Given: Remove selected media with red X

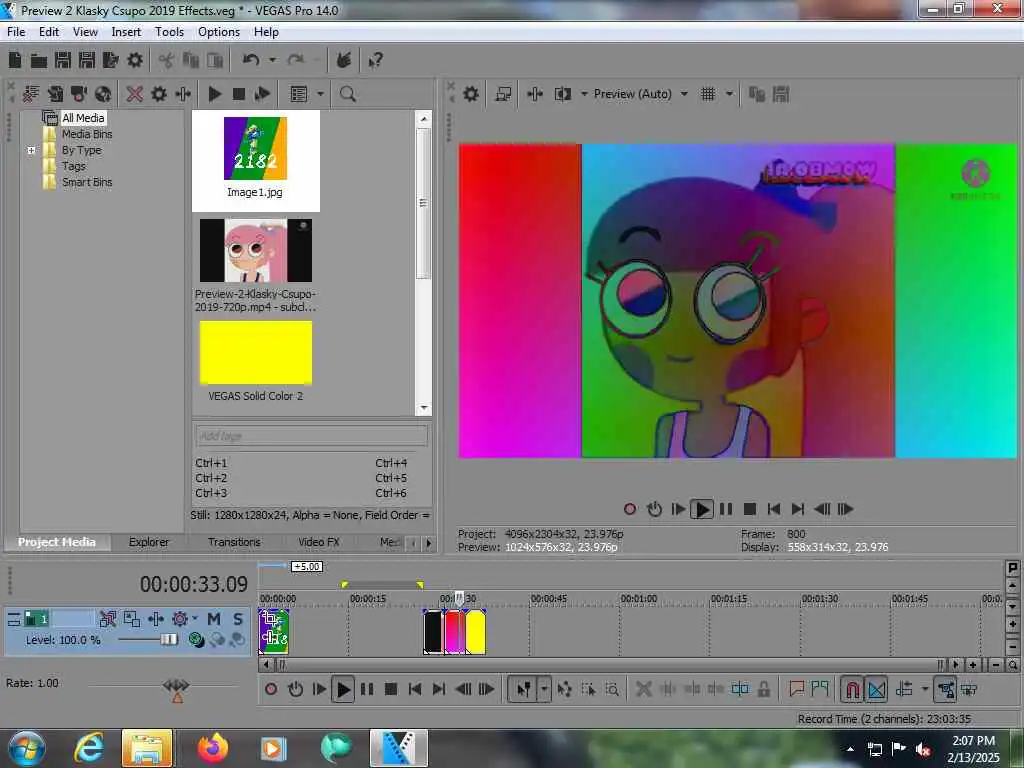Looking at the screenshot, I should click(135, 94).
